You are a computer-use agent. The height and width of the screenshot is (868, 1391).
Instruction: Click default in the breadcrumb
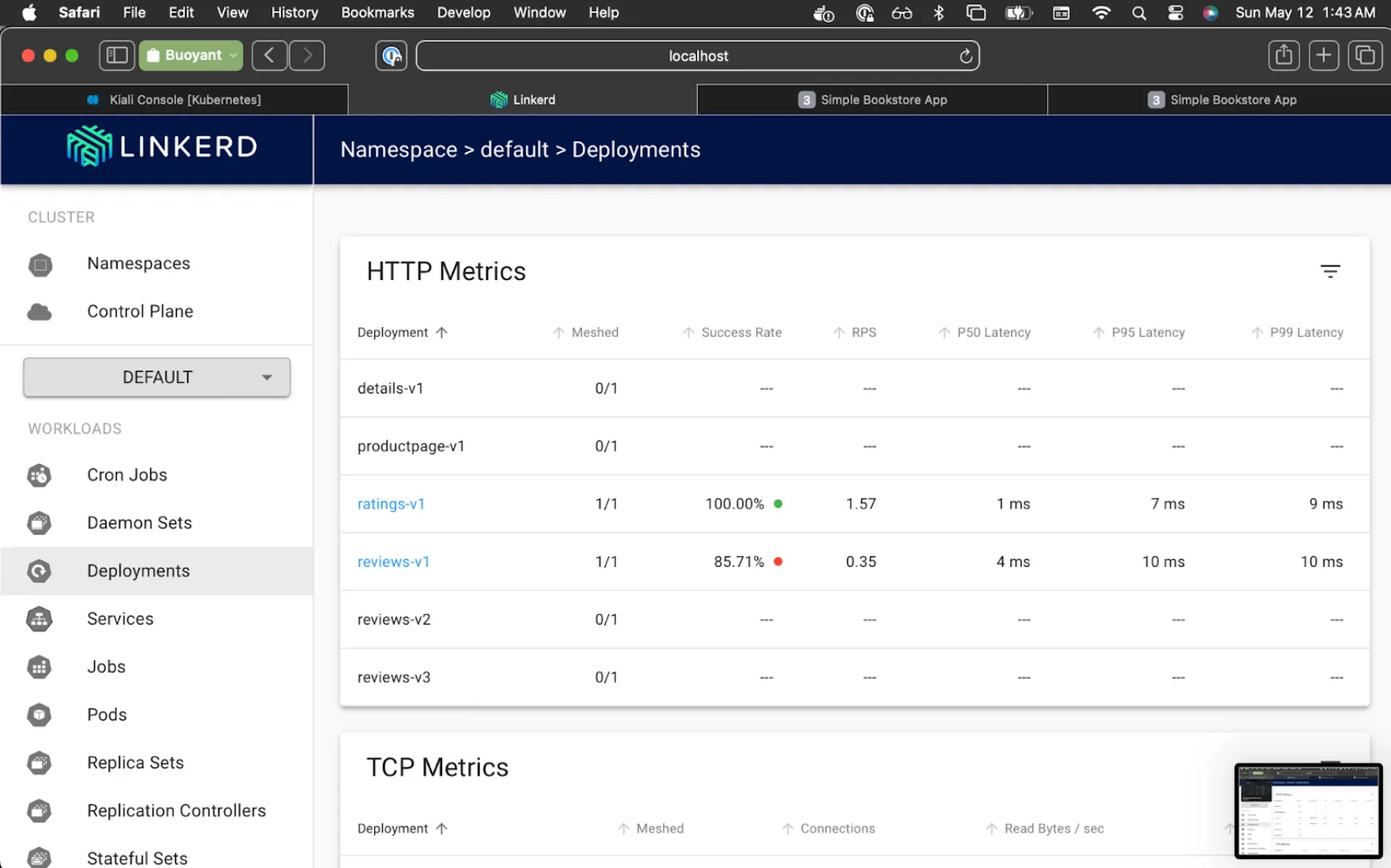coord(515,150)
